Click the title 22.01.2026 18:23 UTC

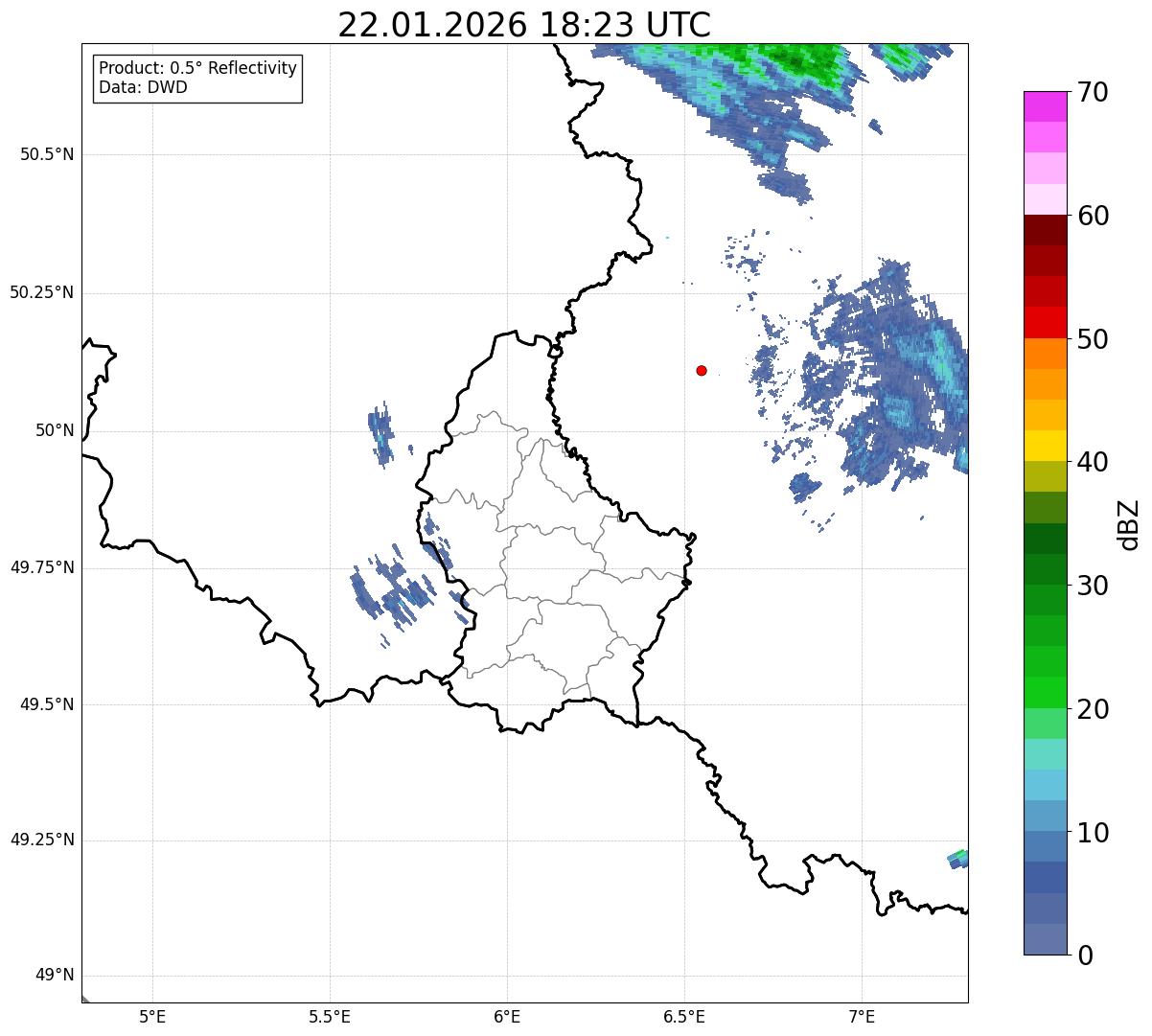tap(524, 24)
